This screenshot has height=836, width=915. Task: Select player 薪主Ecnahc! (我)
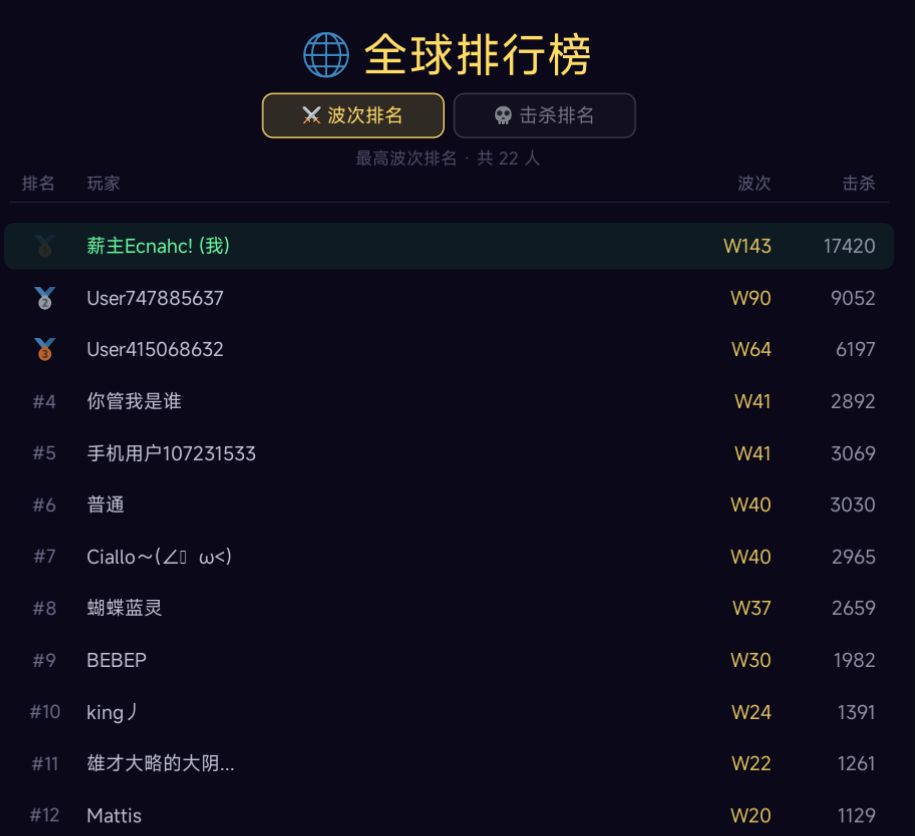158,246
